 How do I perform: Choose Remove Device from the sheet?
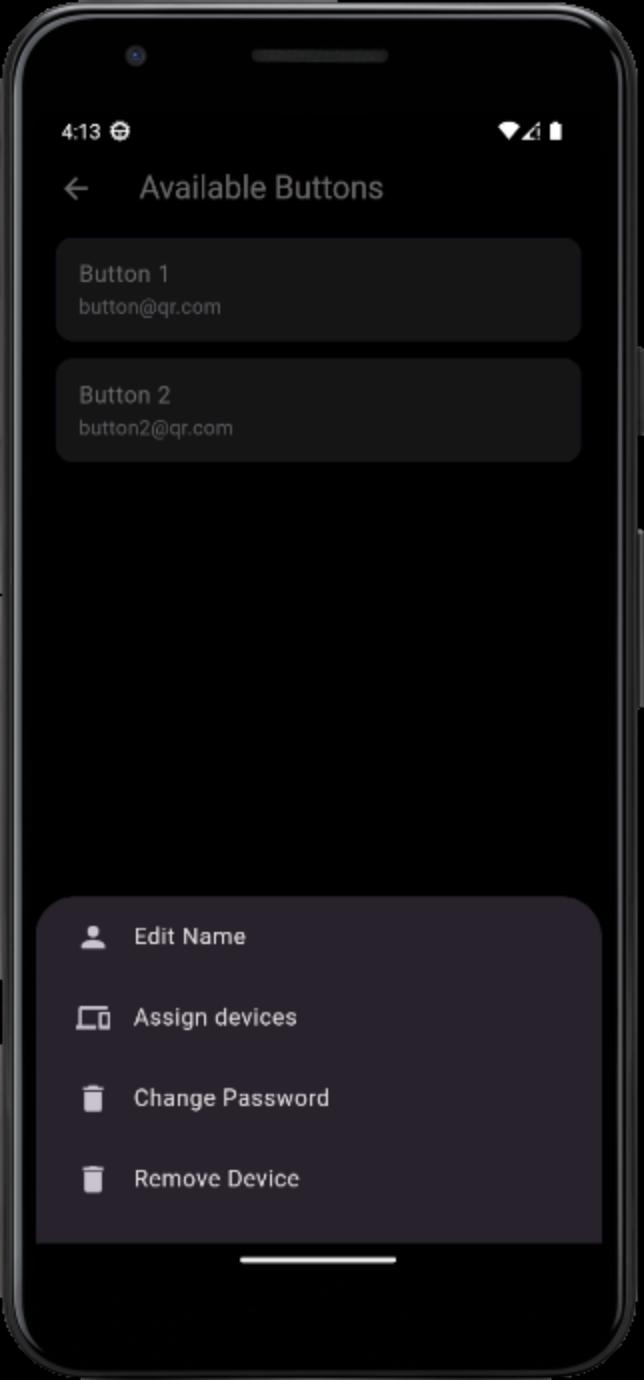[x=319, y=1179]
